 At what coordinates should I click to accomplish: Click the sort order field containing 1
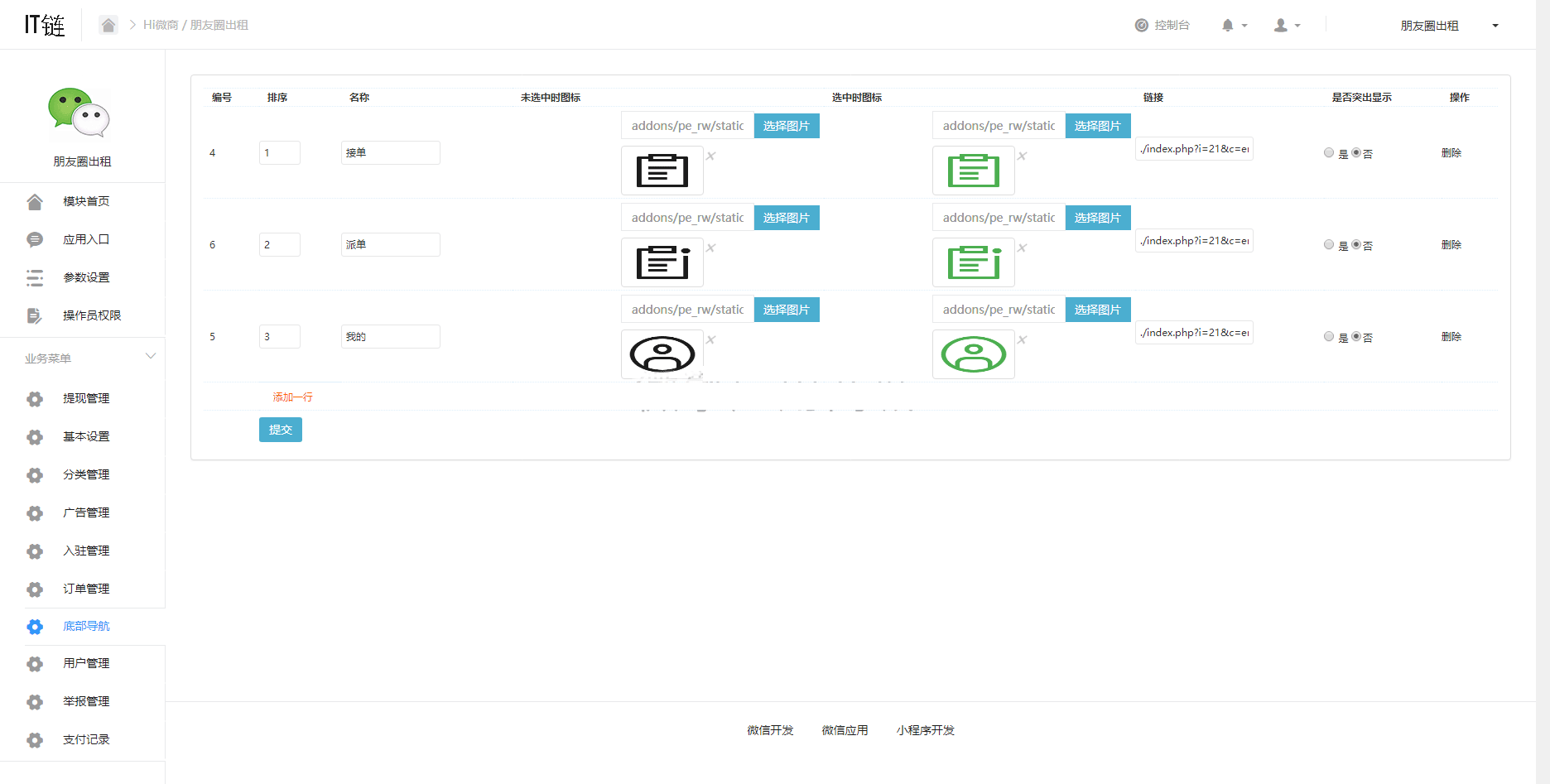(280, 152)
